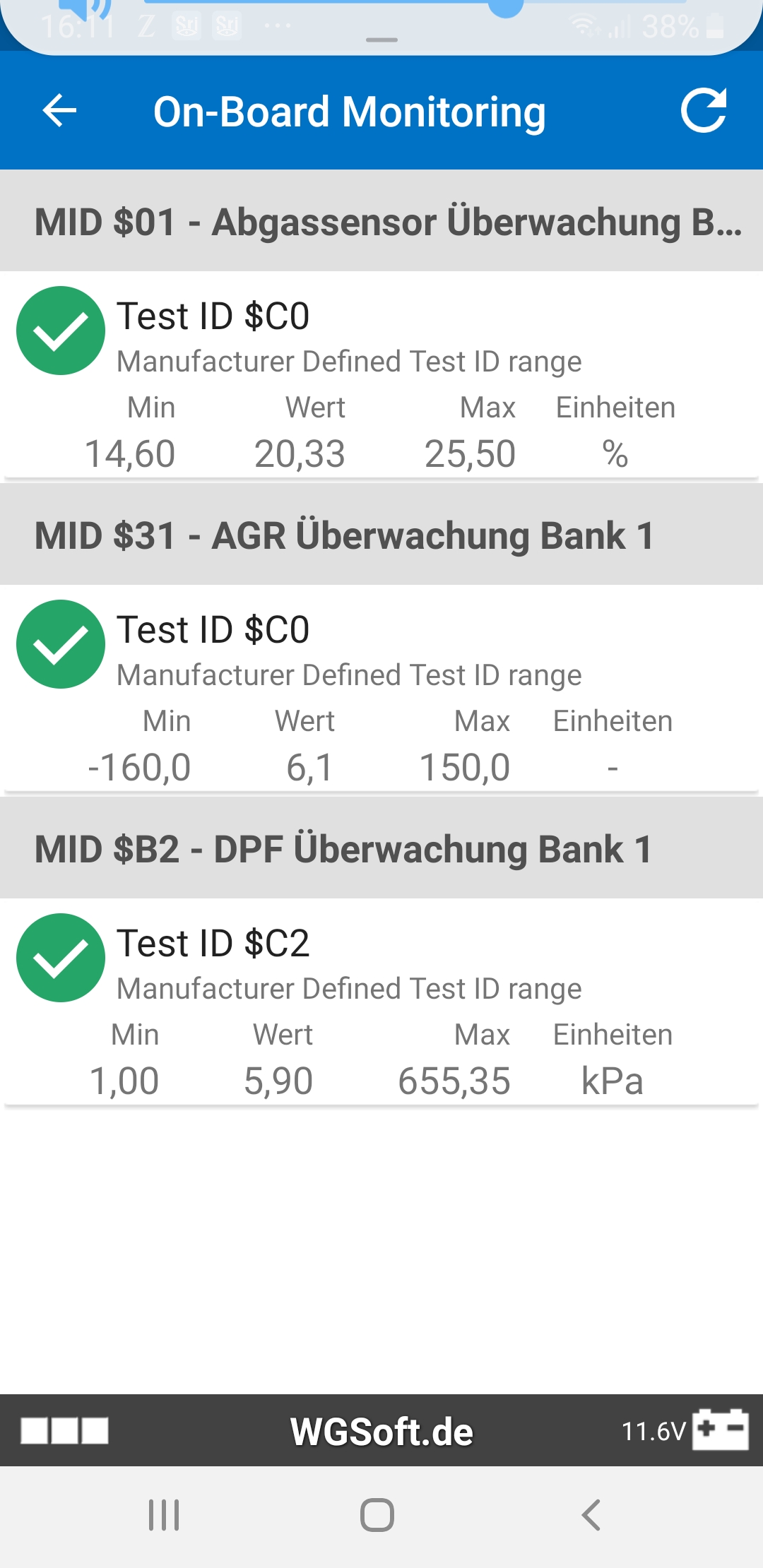Tap green checkmark for AGR test
Screen dimensions: 763x1568
coord(61,644)
